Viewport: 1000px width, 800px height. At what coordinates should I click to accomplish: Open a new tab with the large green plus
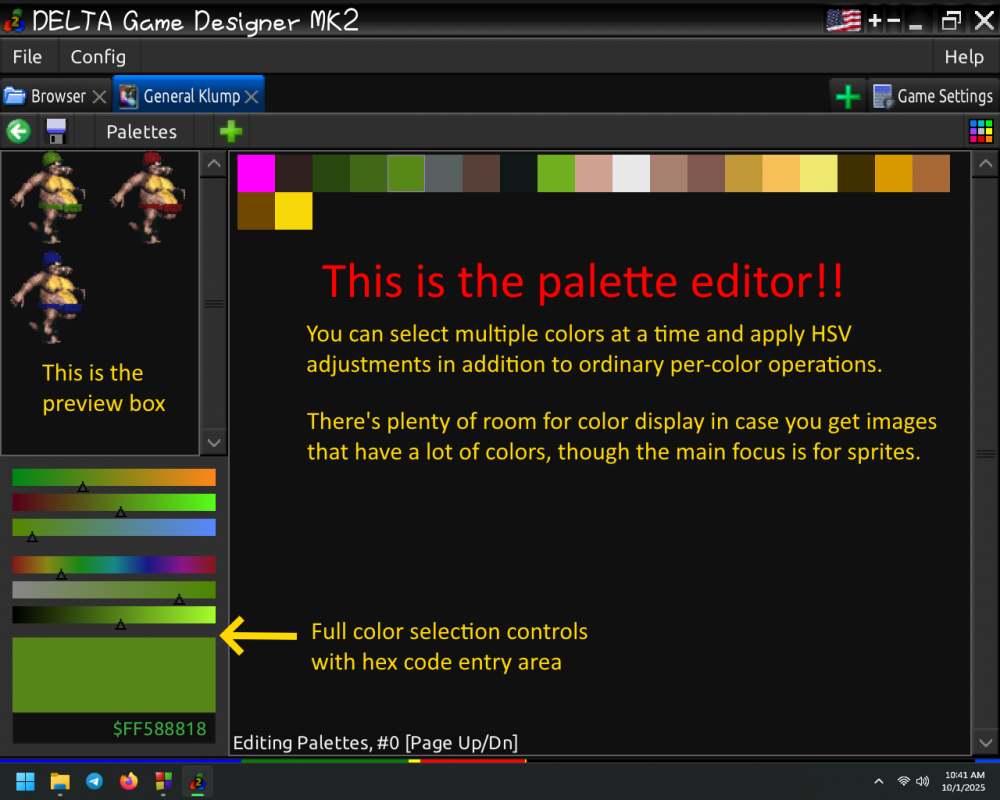click(848, 95)
